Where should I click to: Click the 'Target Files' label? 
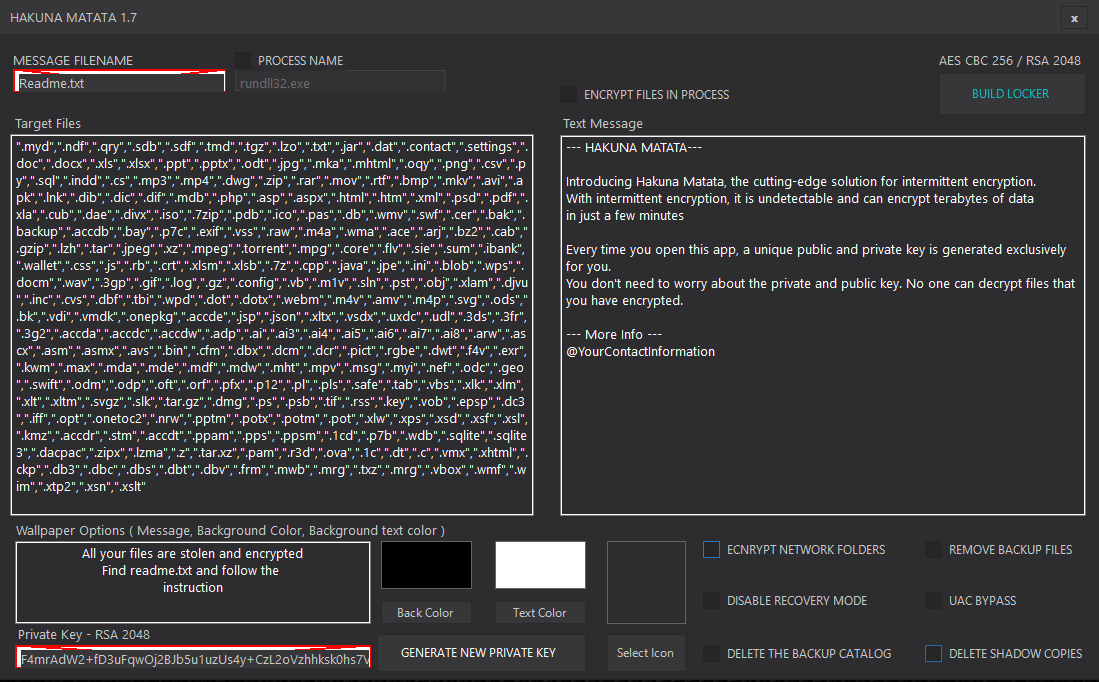(x=48, y=123)
